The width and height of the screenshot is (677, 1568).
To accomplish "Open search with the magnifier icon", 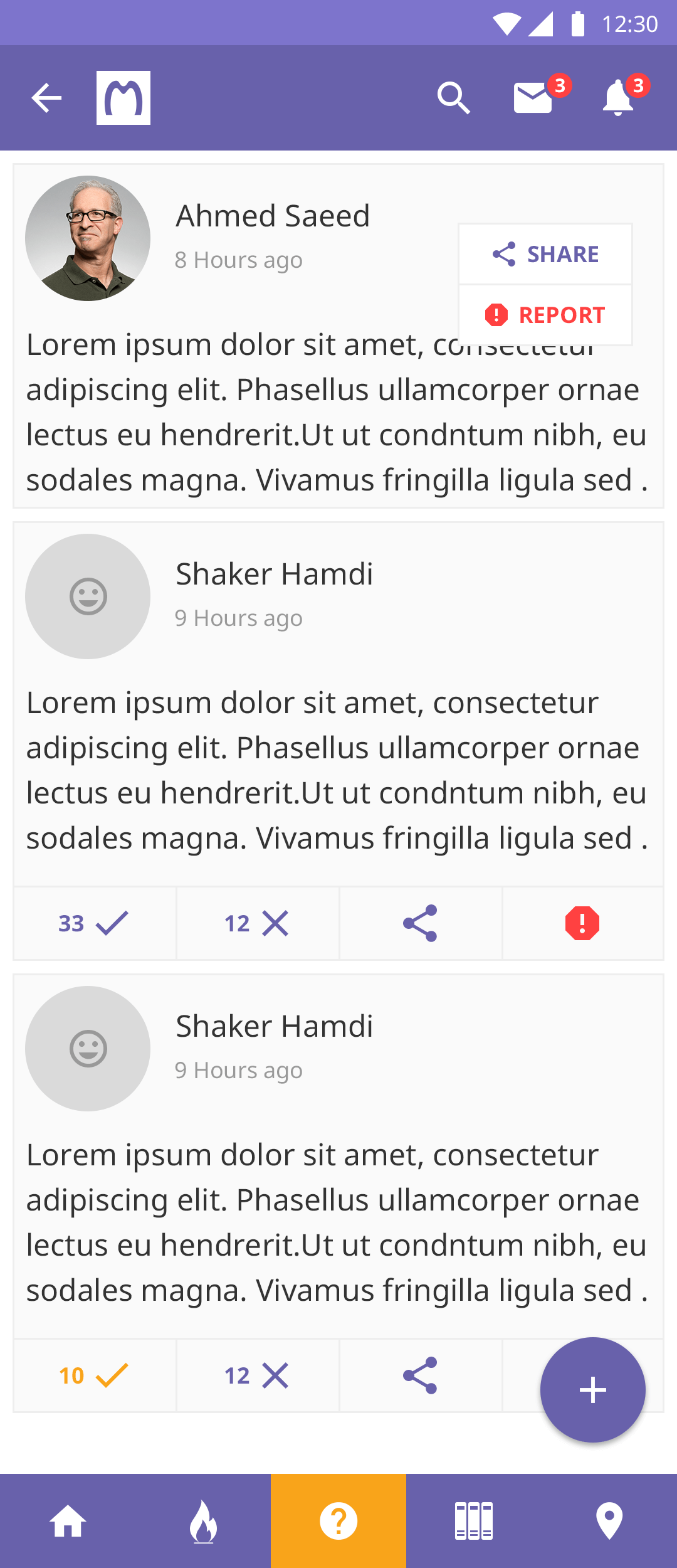I will coord(454,98).
